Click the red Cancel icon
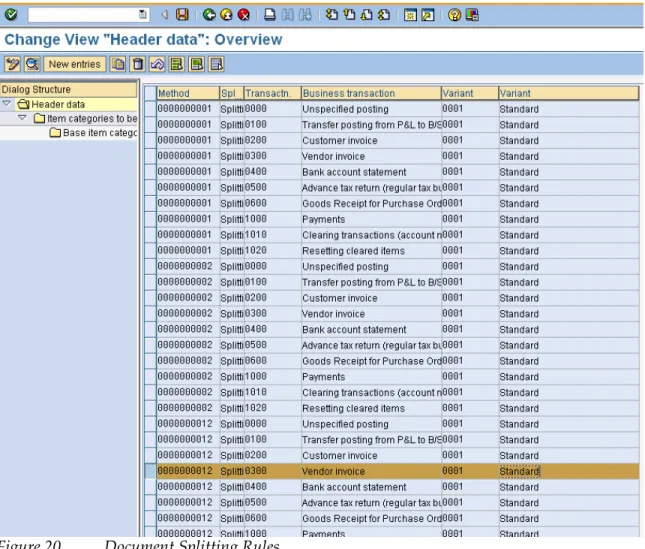Screen dimensions: 645x549 [x=244, y=15]
